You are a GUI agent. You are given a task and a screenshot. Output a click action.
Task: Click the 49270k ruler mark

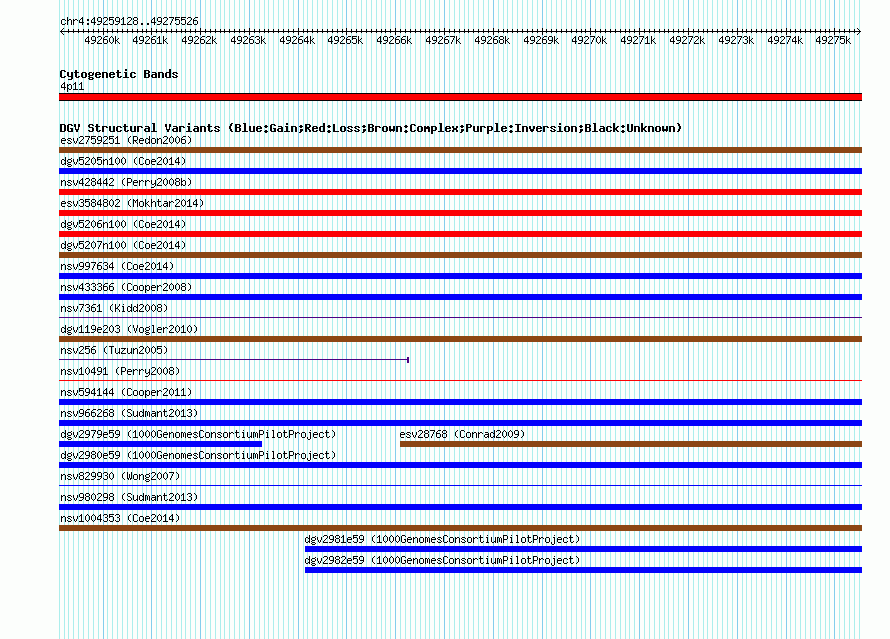pyautogui.click(x=589, y=40)
